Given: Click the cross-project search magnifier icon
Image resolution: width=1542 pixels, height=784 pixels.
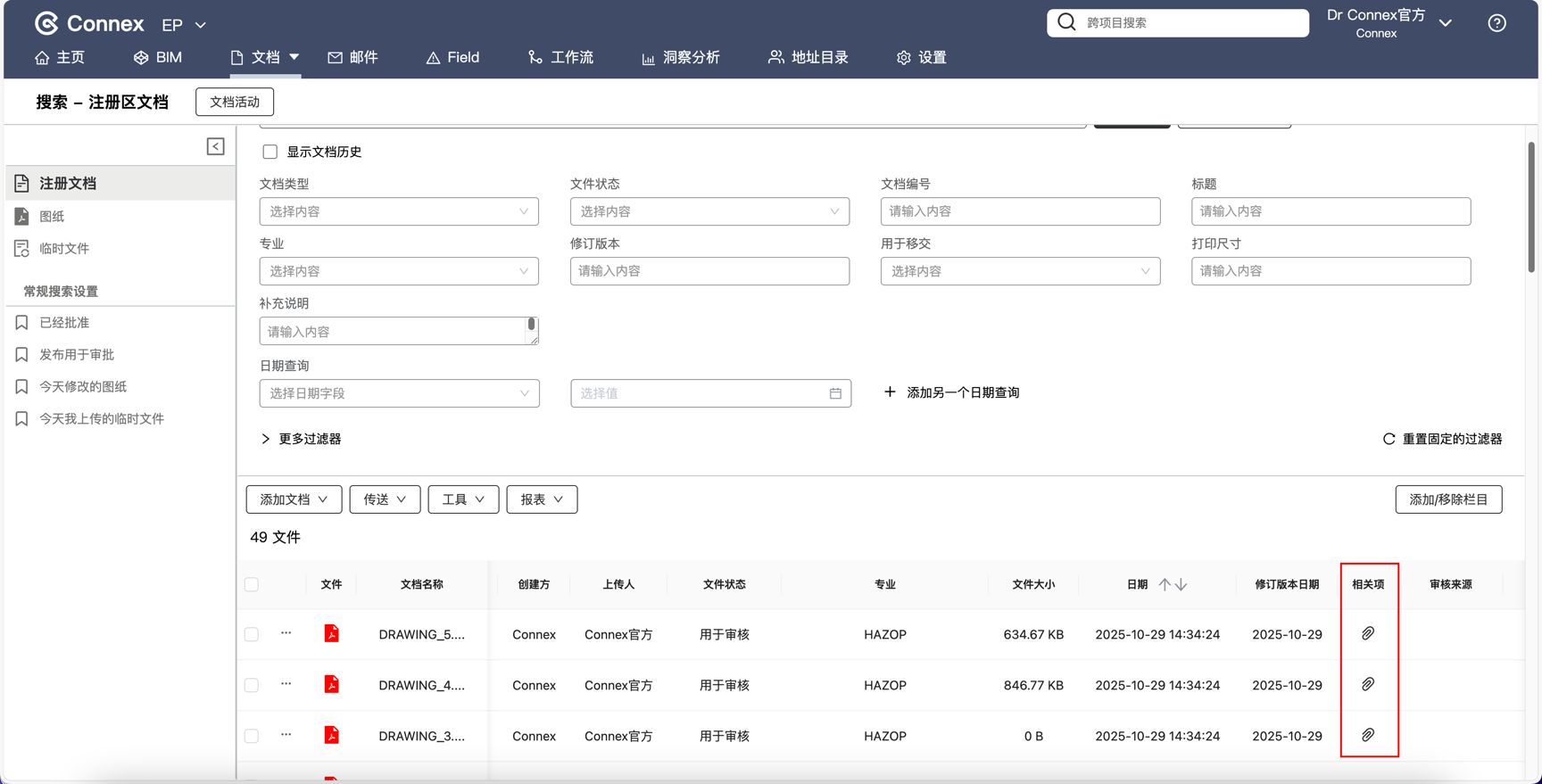Looking at the screenshot, I should (1066, 22).
